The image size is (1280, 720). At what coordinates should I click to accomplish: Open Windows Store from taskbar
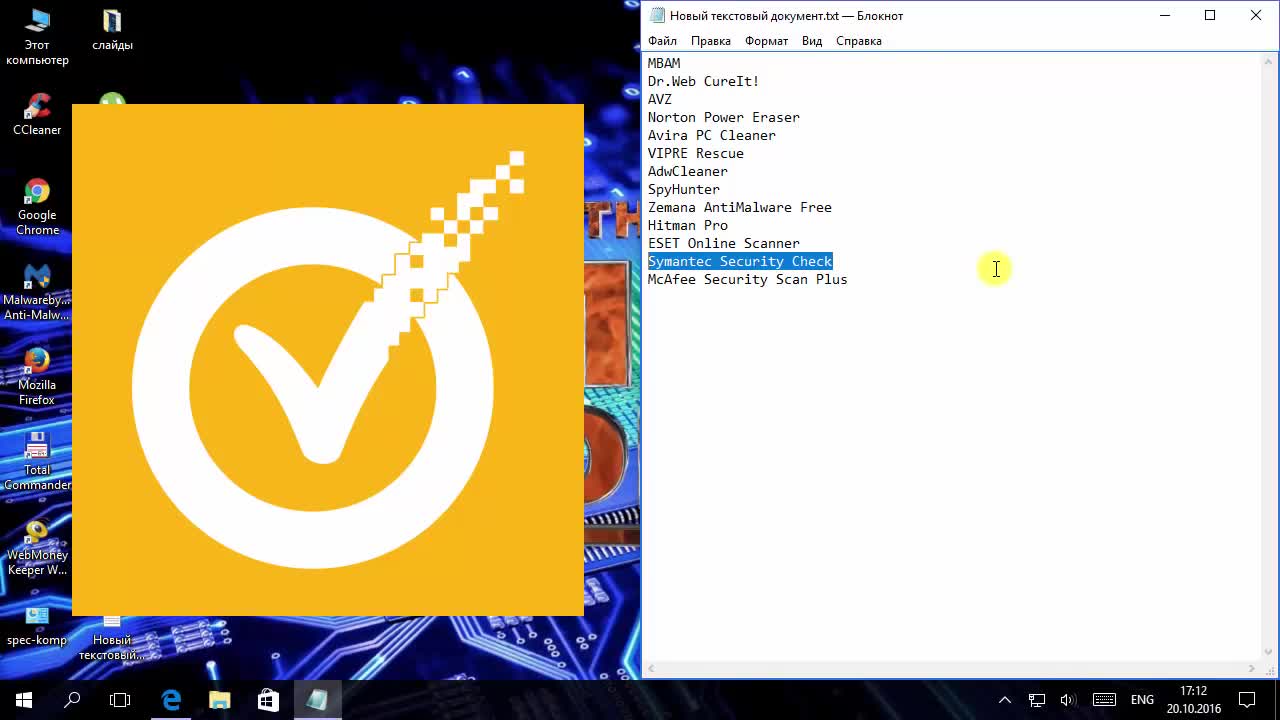(268, 700)
